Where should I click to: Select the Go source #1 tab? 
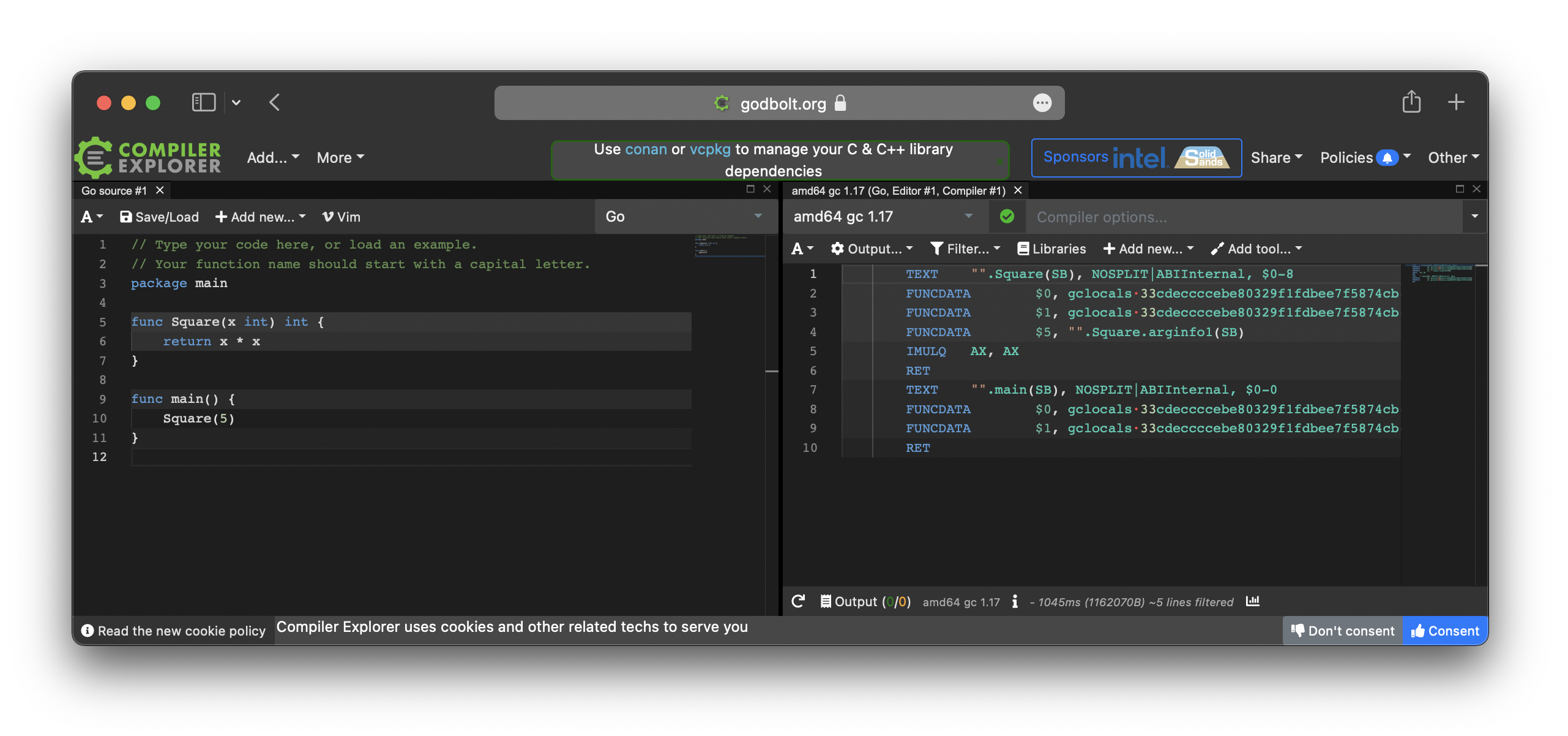(x=114, y=190)
